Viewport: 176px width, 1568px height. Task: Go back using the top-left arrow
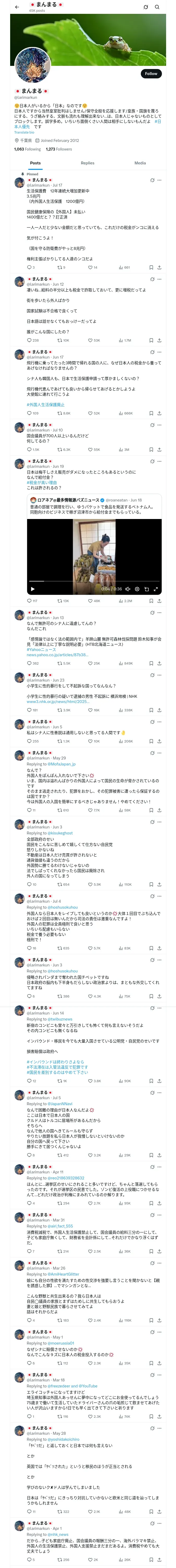pyautogui.click(x=17, y=7)
